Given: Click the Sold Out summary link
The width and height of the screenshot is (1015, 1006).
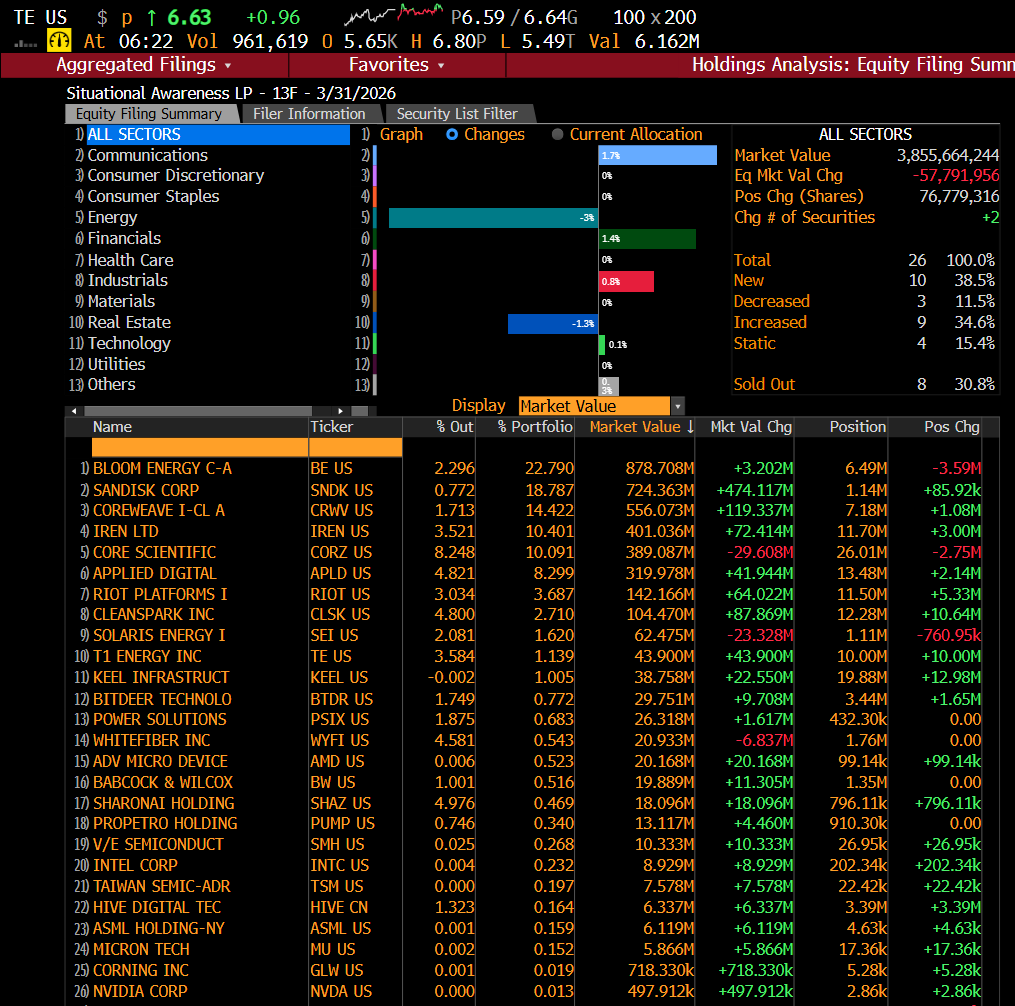Looking at the screenshot, I should (x=764, y=384).
